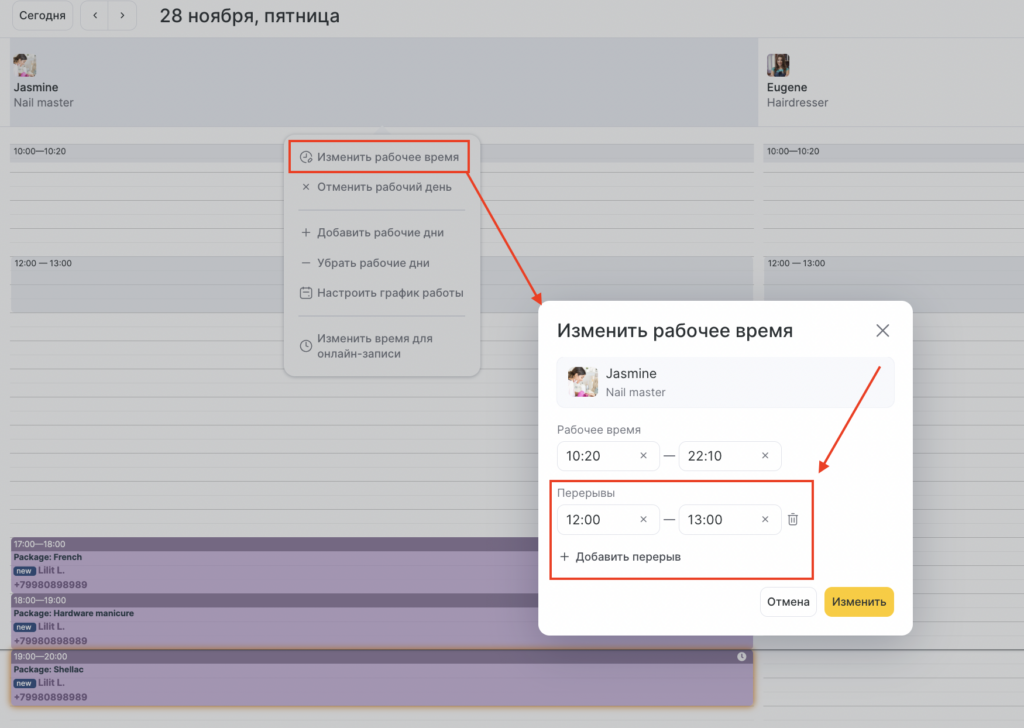Go to next day with right chevron
Image resolution: width=1024 pixels, height=728 pixels.
click(x=122, y=16)
